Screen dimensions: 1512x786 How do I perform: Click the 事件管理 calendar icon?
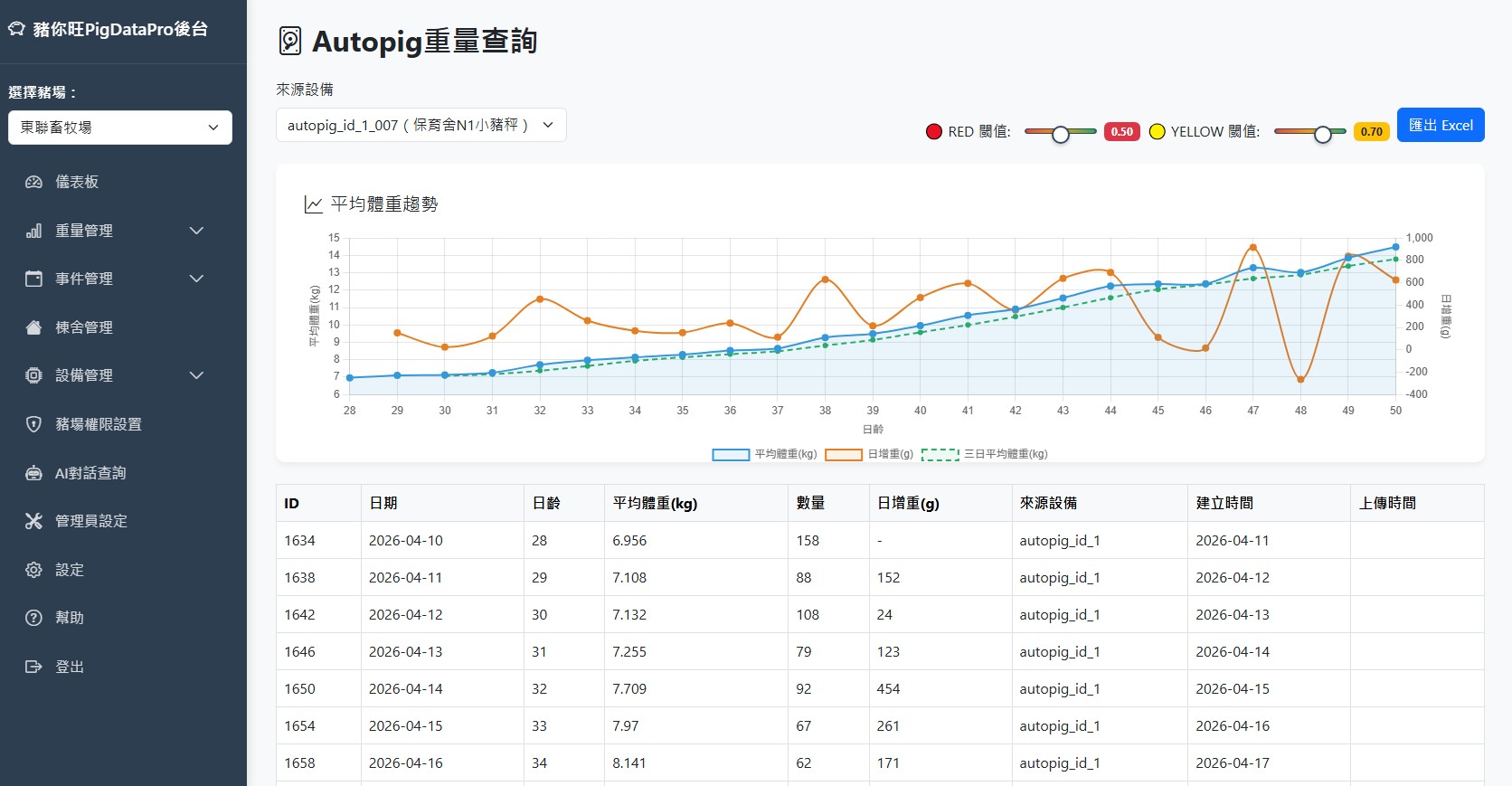pos(33,279)
